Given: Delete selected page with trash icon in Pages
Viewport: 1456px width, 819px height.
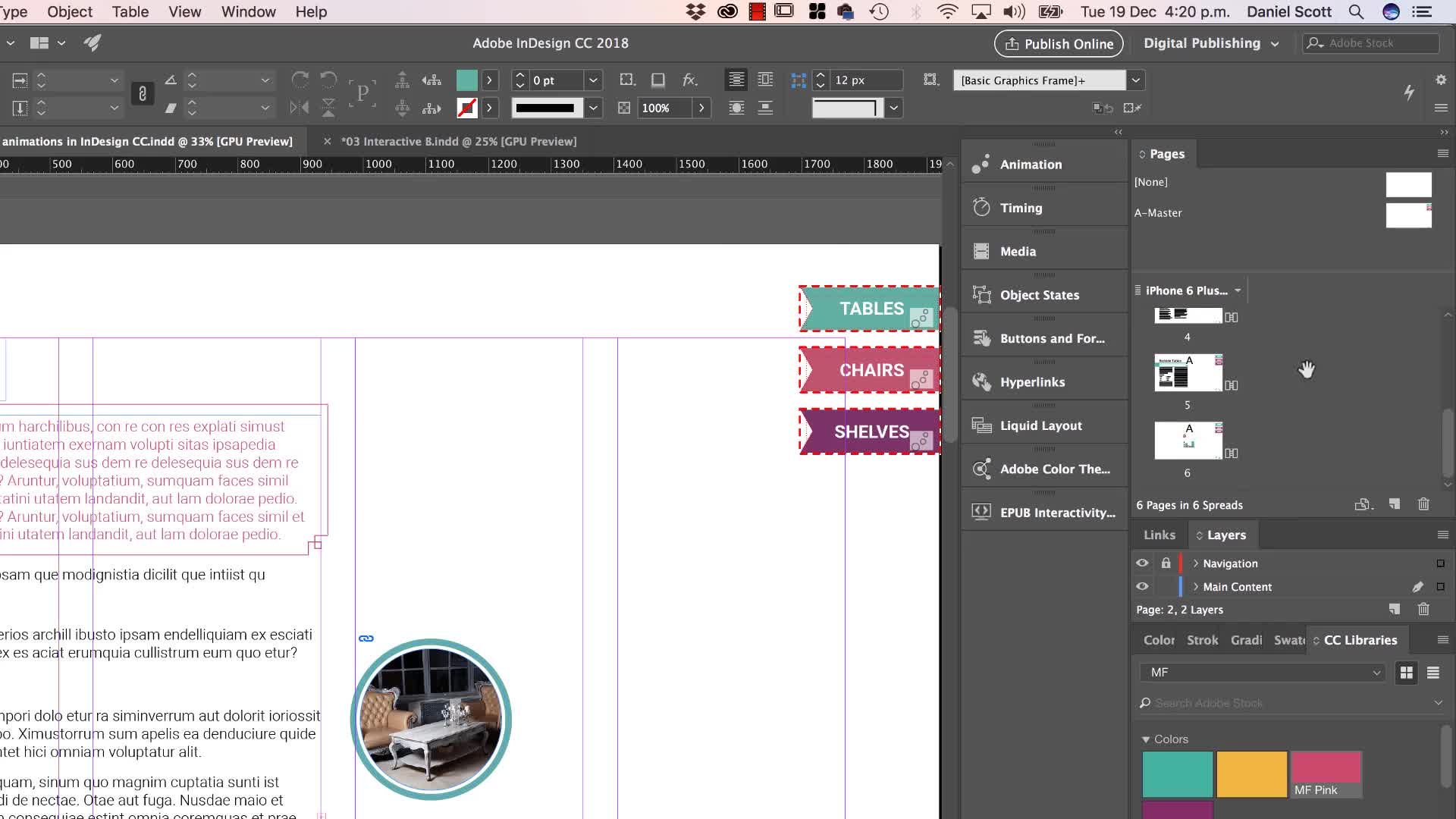Looking at the screenshot, I should pyautogui.click(x=1423, y=504).
